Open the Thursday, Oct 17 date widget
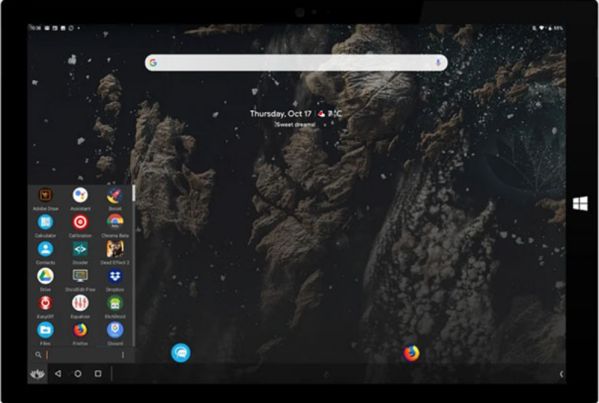 (281, 113)
